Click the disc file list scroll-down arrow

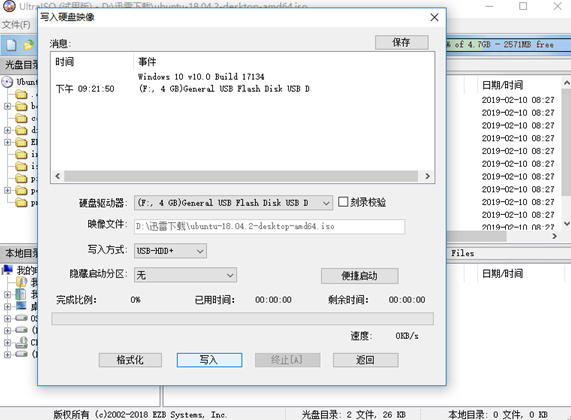click(567, 223)
